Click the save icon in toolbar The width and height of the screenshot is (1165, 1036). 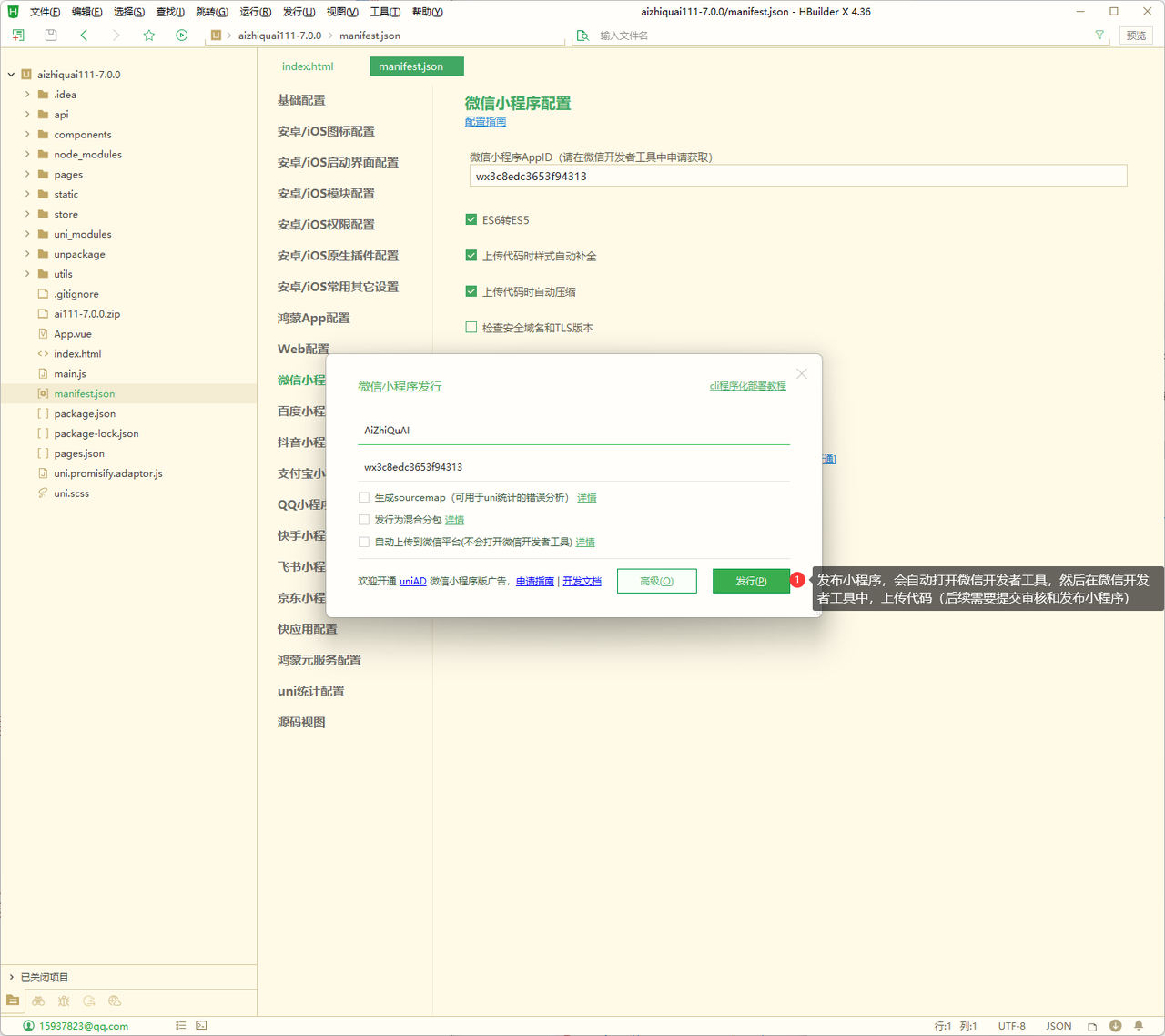(51, 36)
